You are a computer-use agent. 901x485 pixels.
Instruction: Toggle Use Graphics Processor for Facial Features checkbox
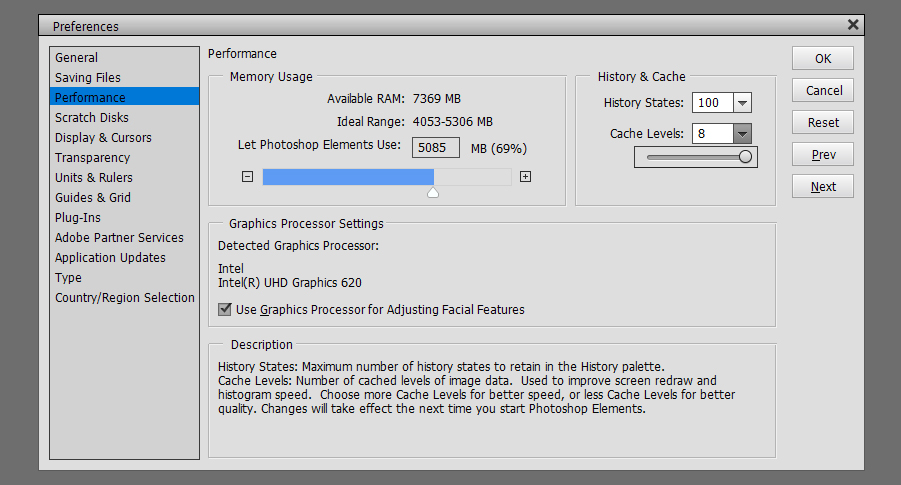(x=225, y=309)
